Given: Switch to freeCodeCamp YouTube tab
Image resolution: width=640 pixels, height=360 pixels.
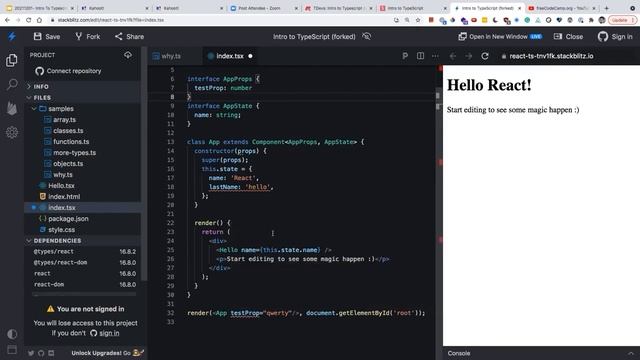Looking at the screenshot, I should pyautogui.click(x=562, y=8).
